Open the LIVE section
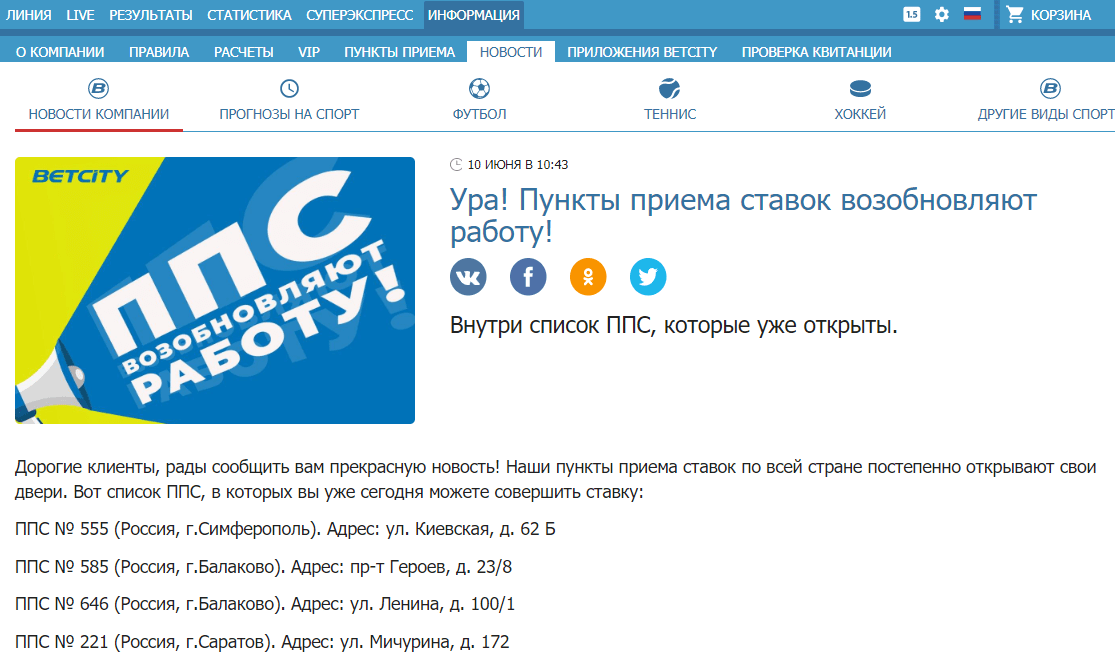Viewport: 1115px width, 657px height. tap(80, 15)
